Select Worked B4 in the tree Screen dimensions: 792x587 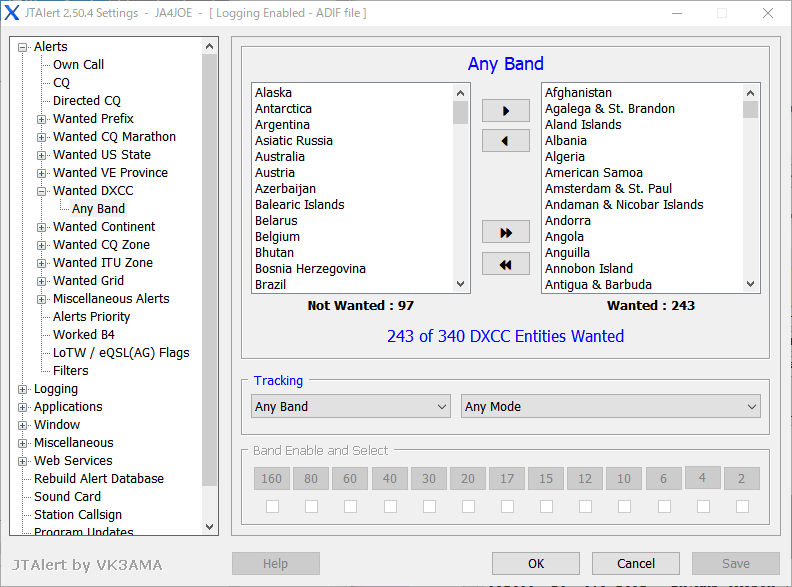pyautogui.click(x=84, y=334)
